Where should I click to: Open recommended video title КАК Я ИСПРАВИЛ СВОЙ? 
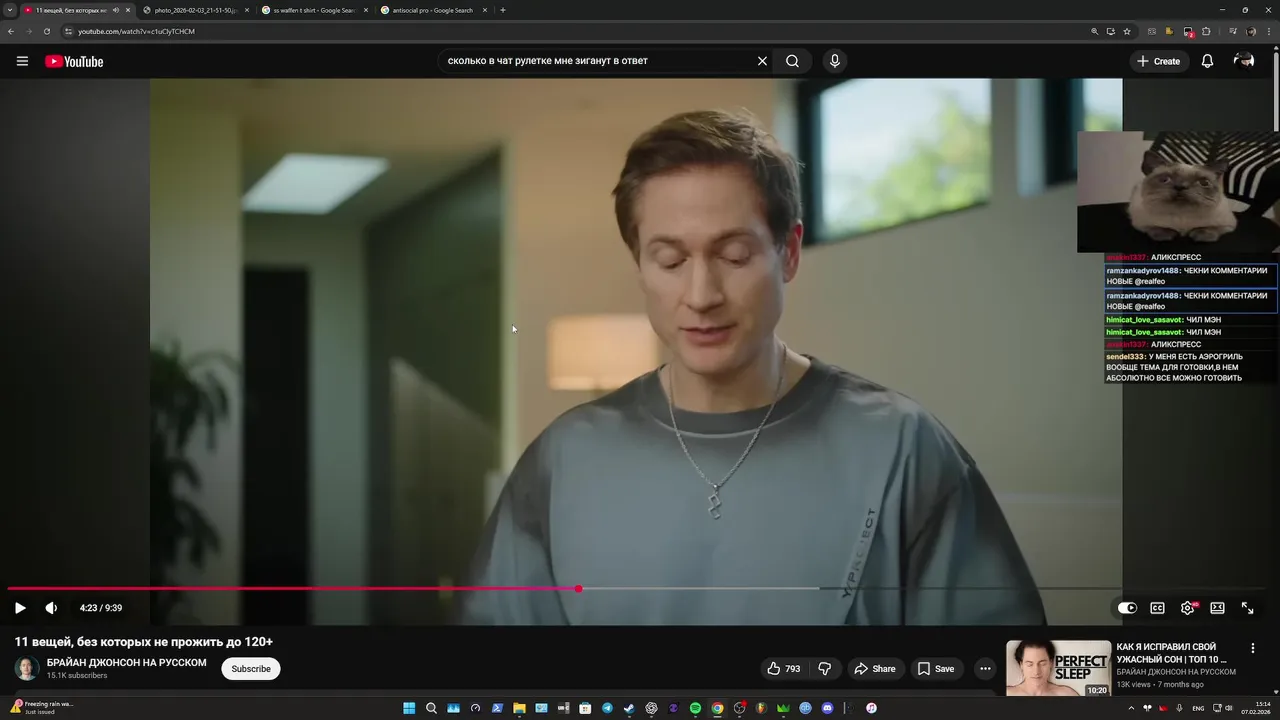pos(1171,653)
